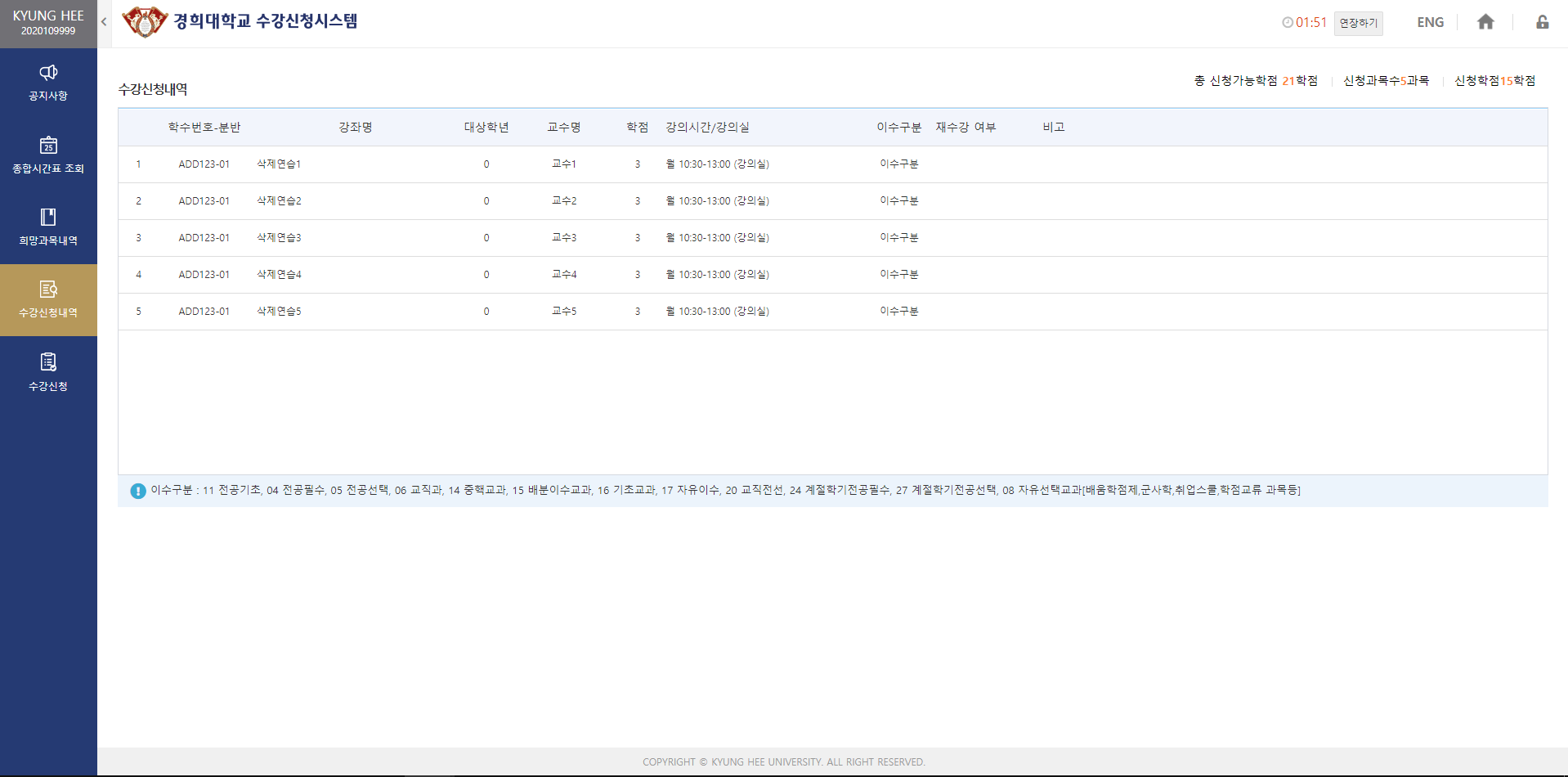The height and width of the screenshot is (777, 1568).
Task: Click the copyright footer text
Action: click(784, 762)
